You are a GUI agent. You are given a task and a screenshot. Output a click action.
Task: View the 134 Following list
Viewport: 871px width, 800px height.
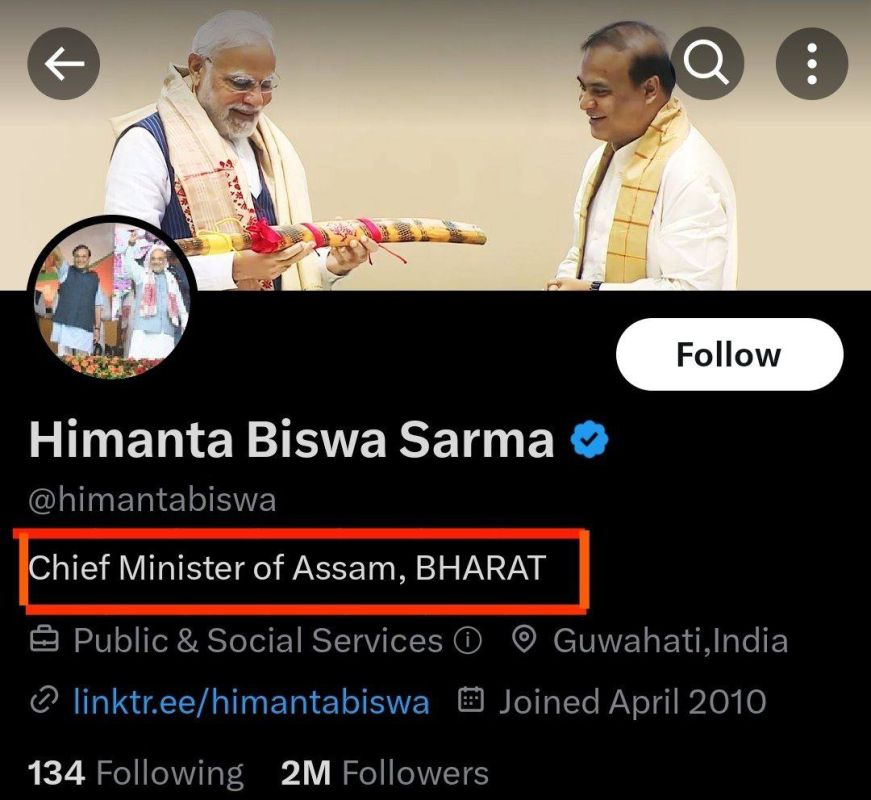point(136,773)
